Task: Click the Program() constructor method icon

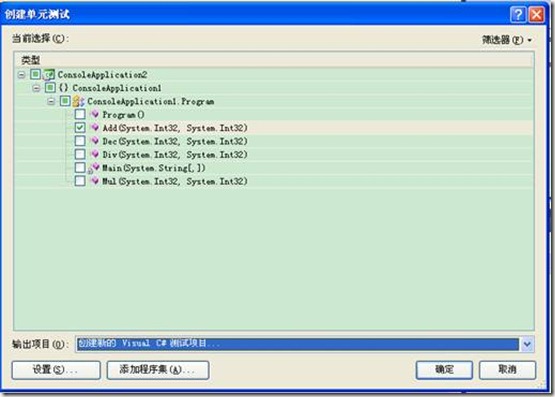Action: tap(95, 114)
